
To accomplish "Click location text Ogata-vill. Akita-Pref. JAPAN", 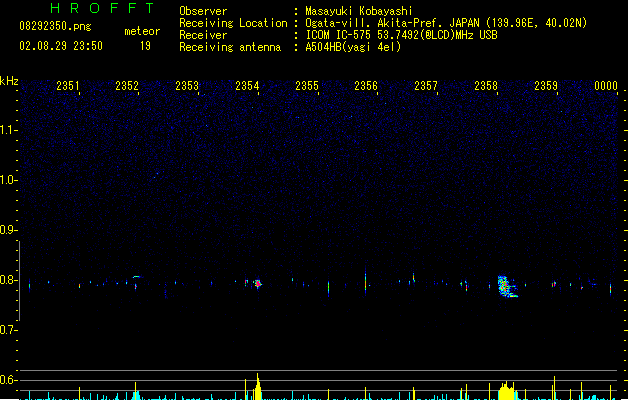I will pos(392,23).
